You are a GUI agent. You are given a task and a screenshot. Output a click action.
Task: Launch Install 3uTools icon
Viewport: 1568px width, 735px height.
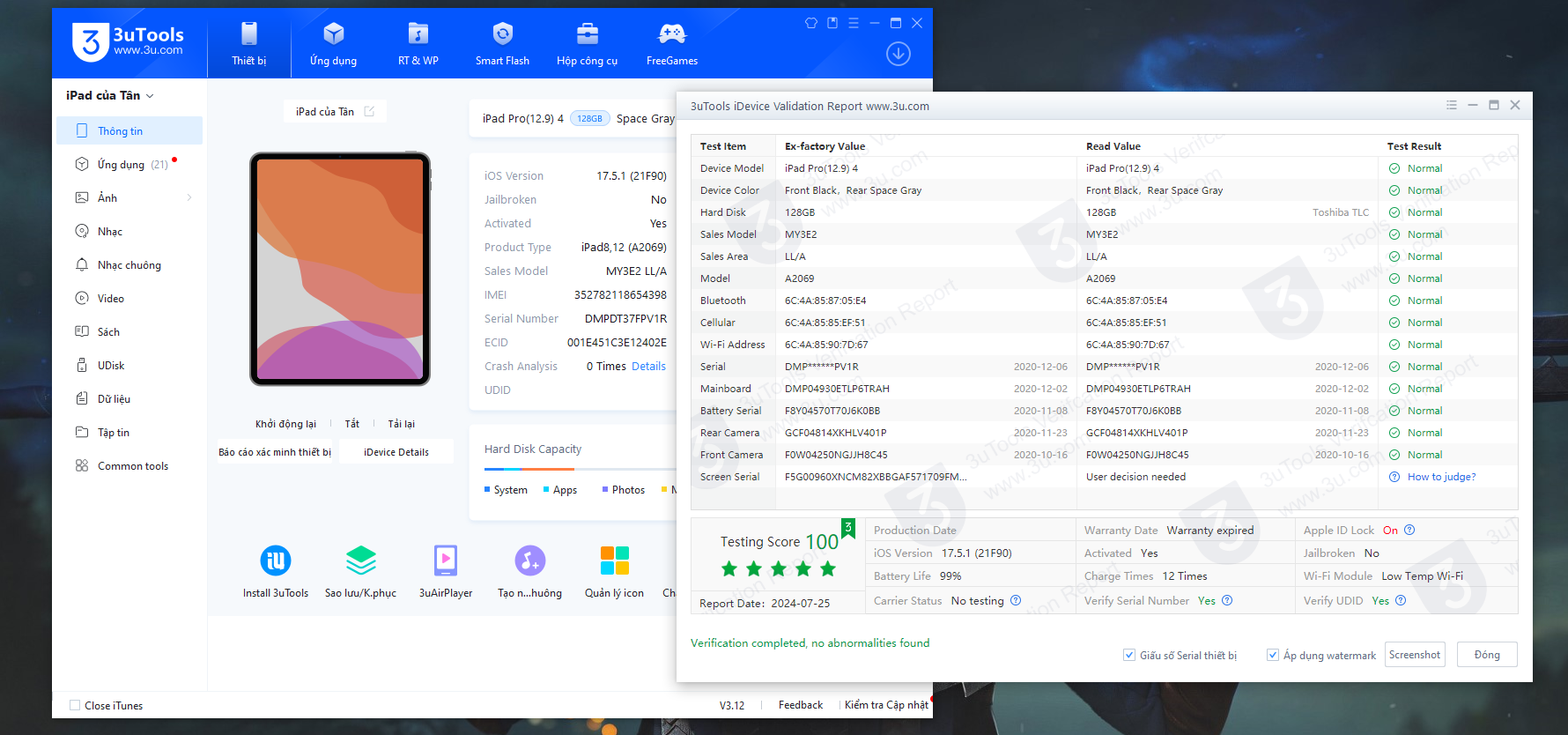pyautogui.click(x=276, y=570)
